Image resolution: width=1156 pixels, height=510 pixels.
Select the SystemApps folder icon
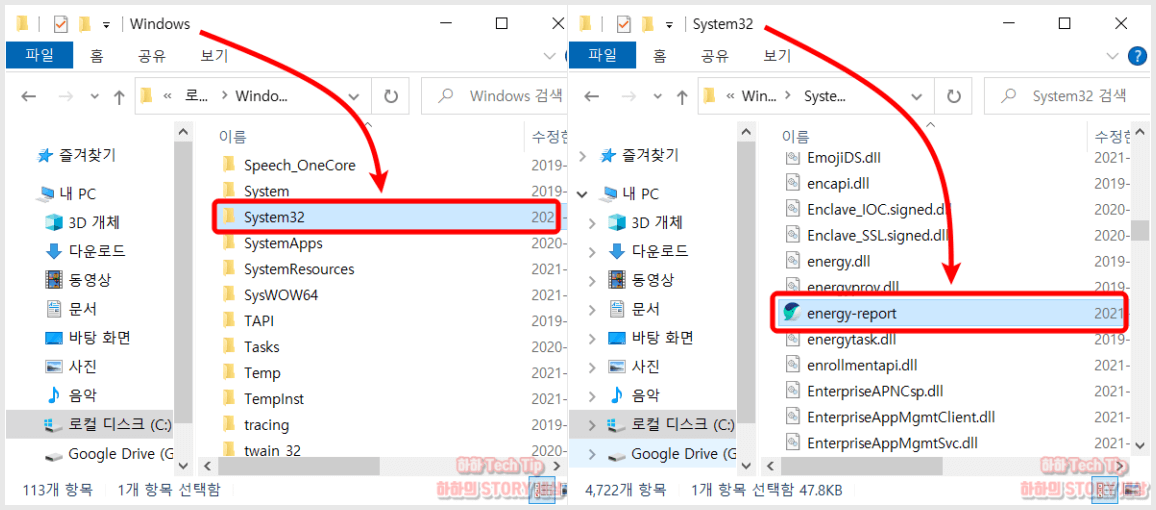click(229, 242)
